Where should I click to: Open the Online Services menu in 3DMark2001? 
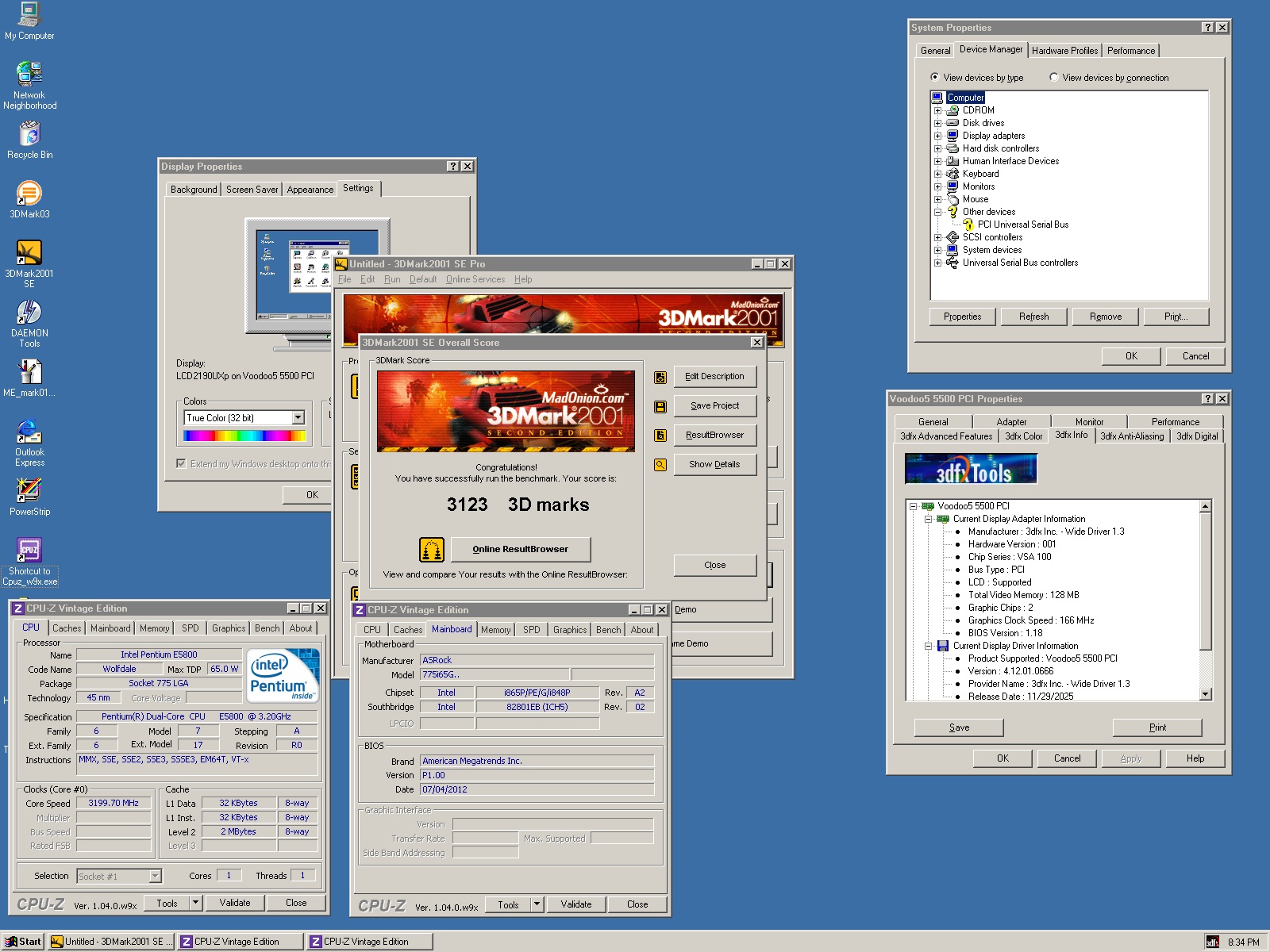[475, 279]
